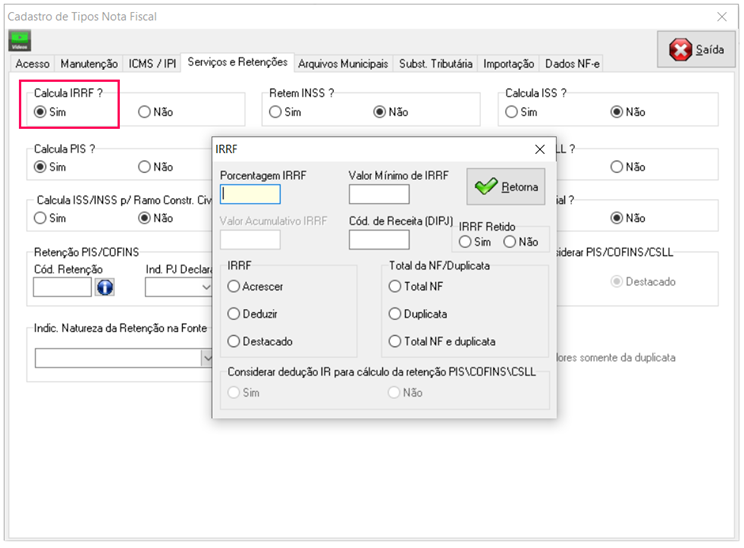Screen dimensions: 744x548
Task: Choose Total NF e duplicata option
Action: coord(395,341)
